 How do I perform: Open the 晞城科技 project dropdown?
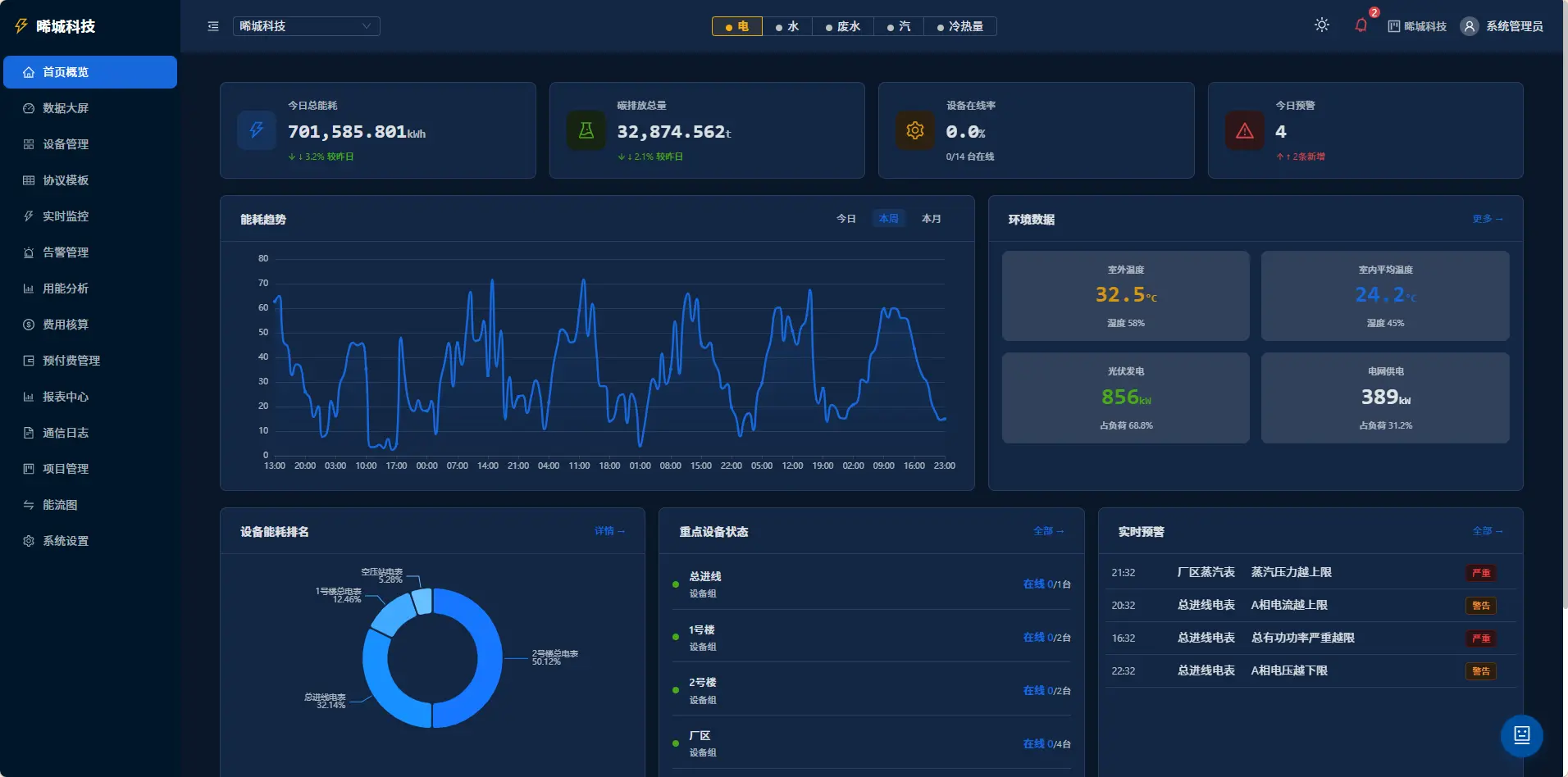point(306,26)
